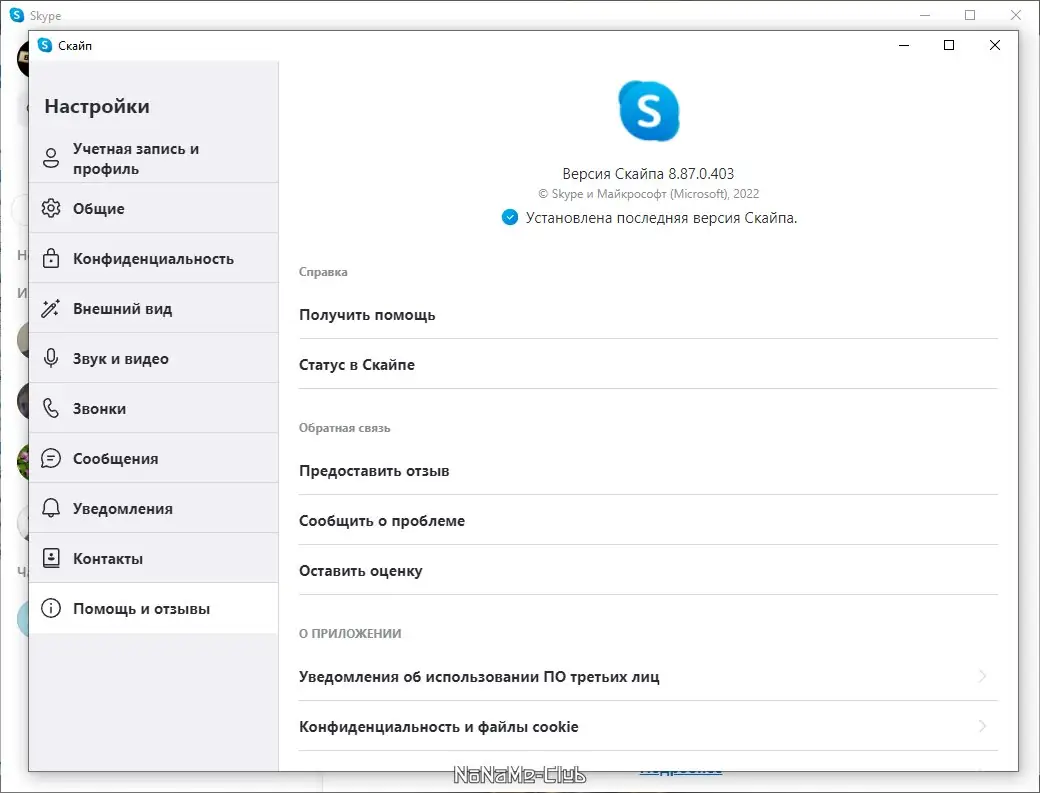
Task: Select Внешний вид settings section
Action: (154, 308)
